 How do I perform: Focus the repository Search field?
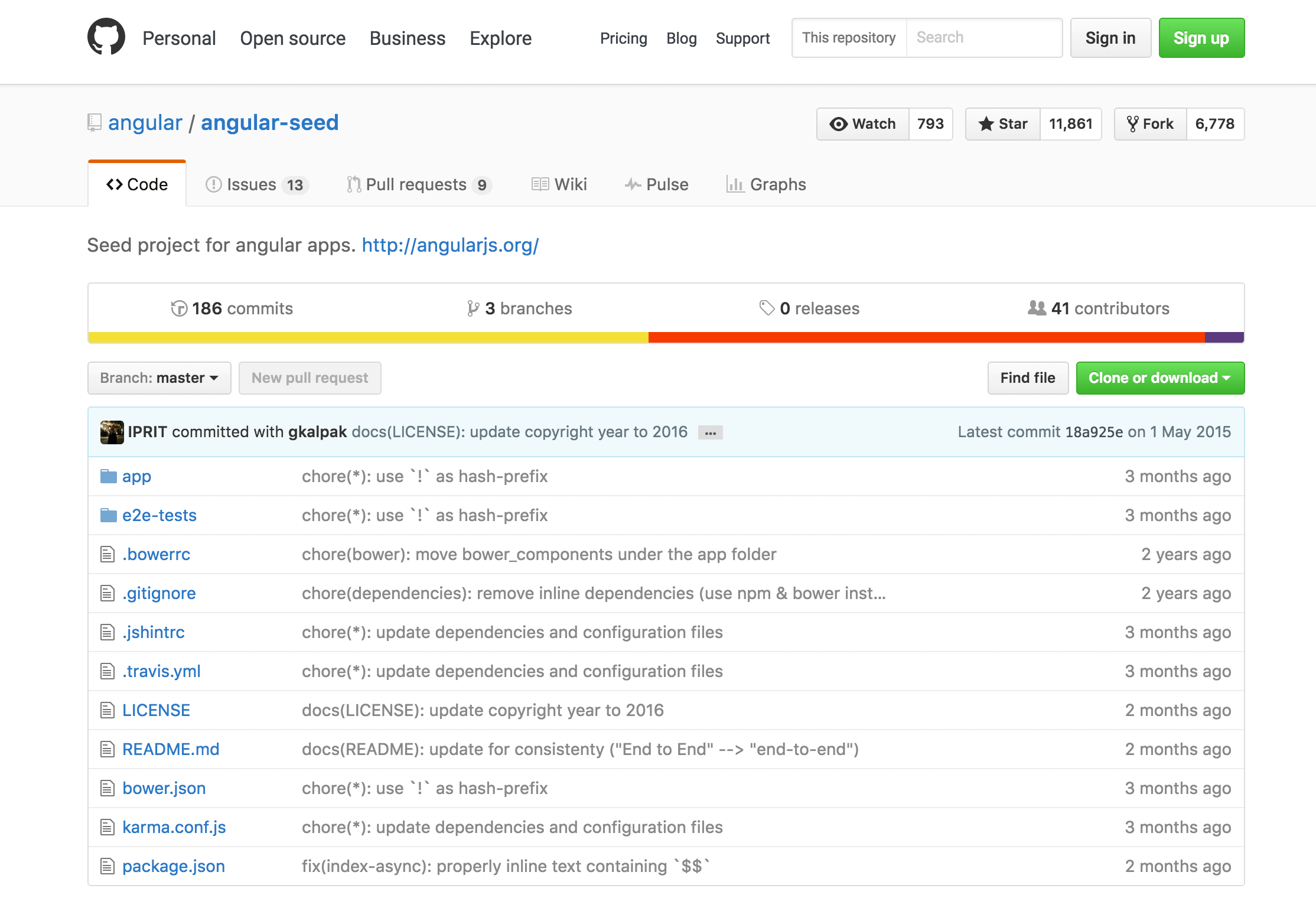pos(984,38)
